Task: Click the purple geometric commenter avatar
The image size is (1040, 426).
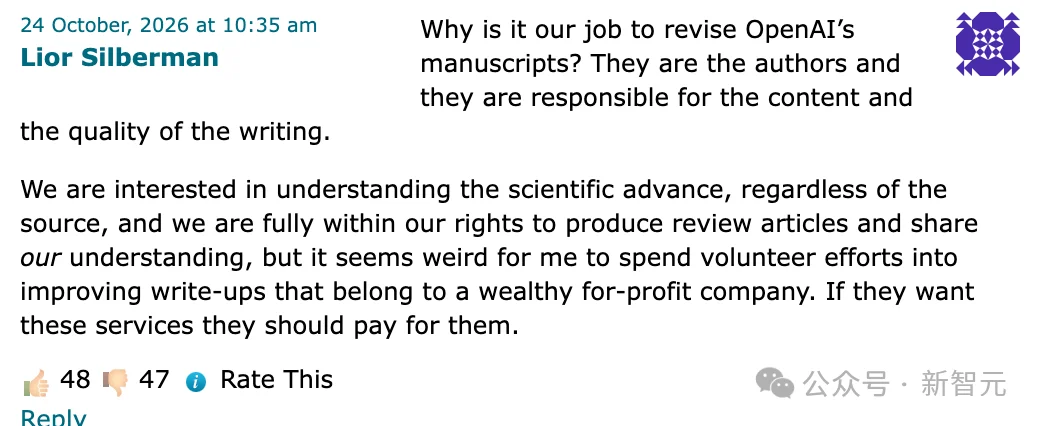Action: (x=988, y=44)
